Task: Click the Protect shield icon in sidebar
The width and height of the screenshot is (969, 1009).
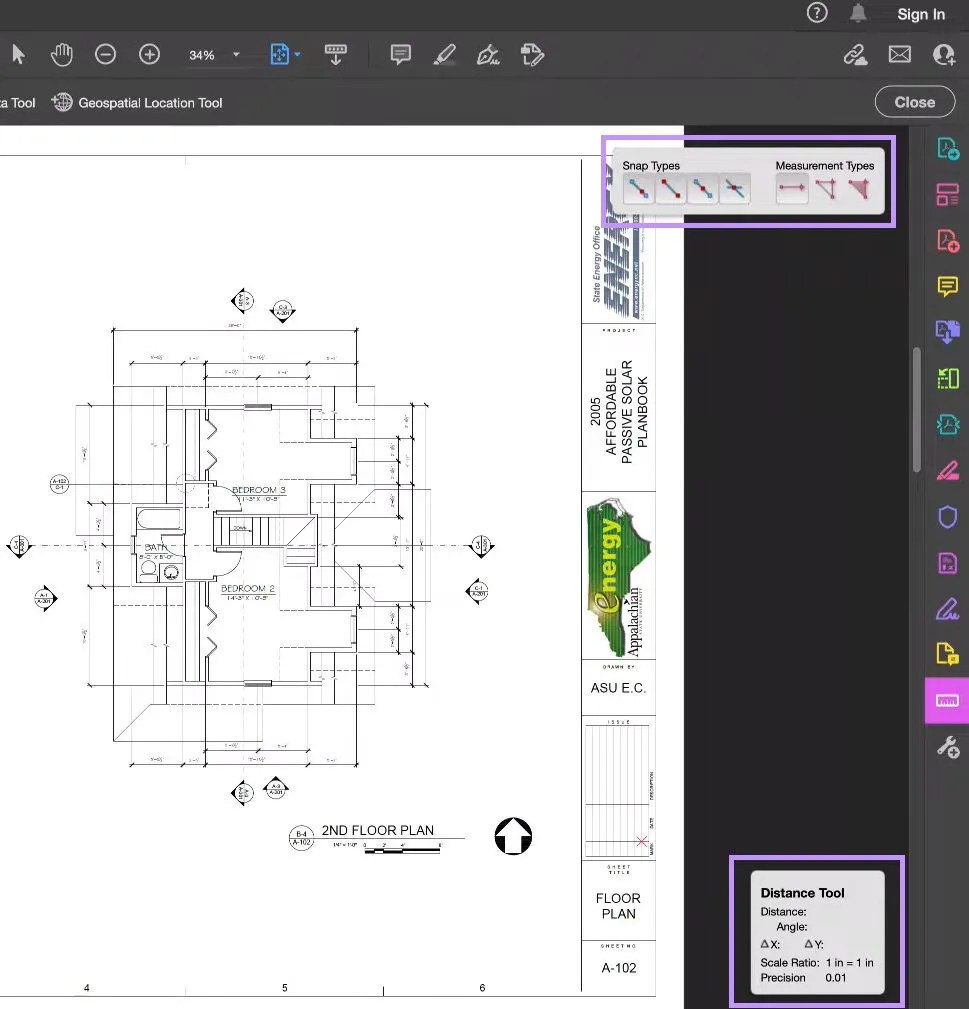Action: tap(946, 517)
